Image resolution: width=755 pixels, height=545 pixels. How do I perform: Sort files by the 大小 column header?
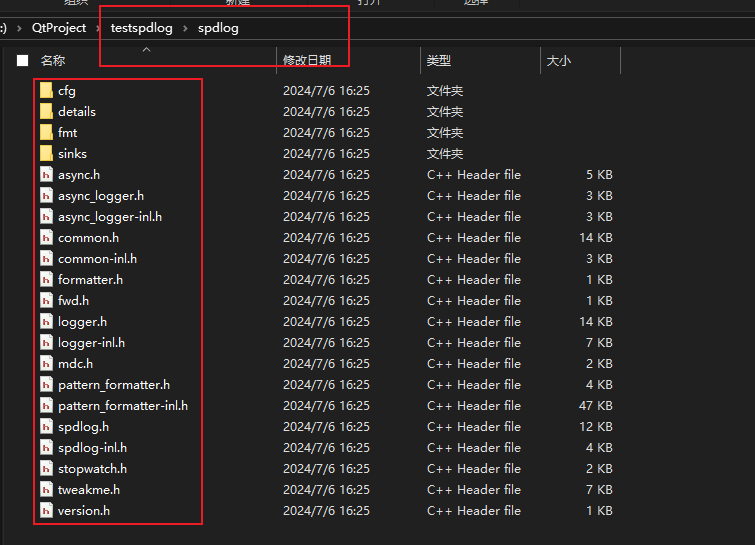559,60
